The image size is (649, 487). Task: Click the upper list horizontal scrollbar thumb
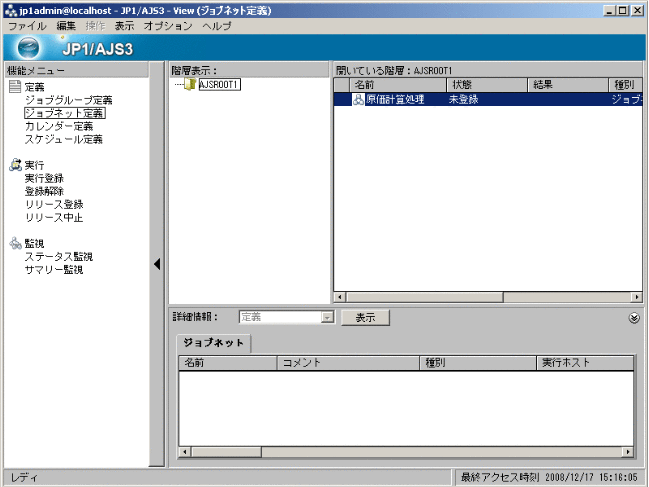coord(425,297)
